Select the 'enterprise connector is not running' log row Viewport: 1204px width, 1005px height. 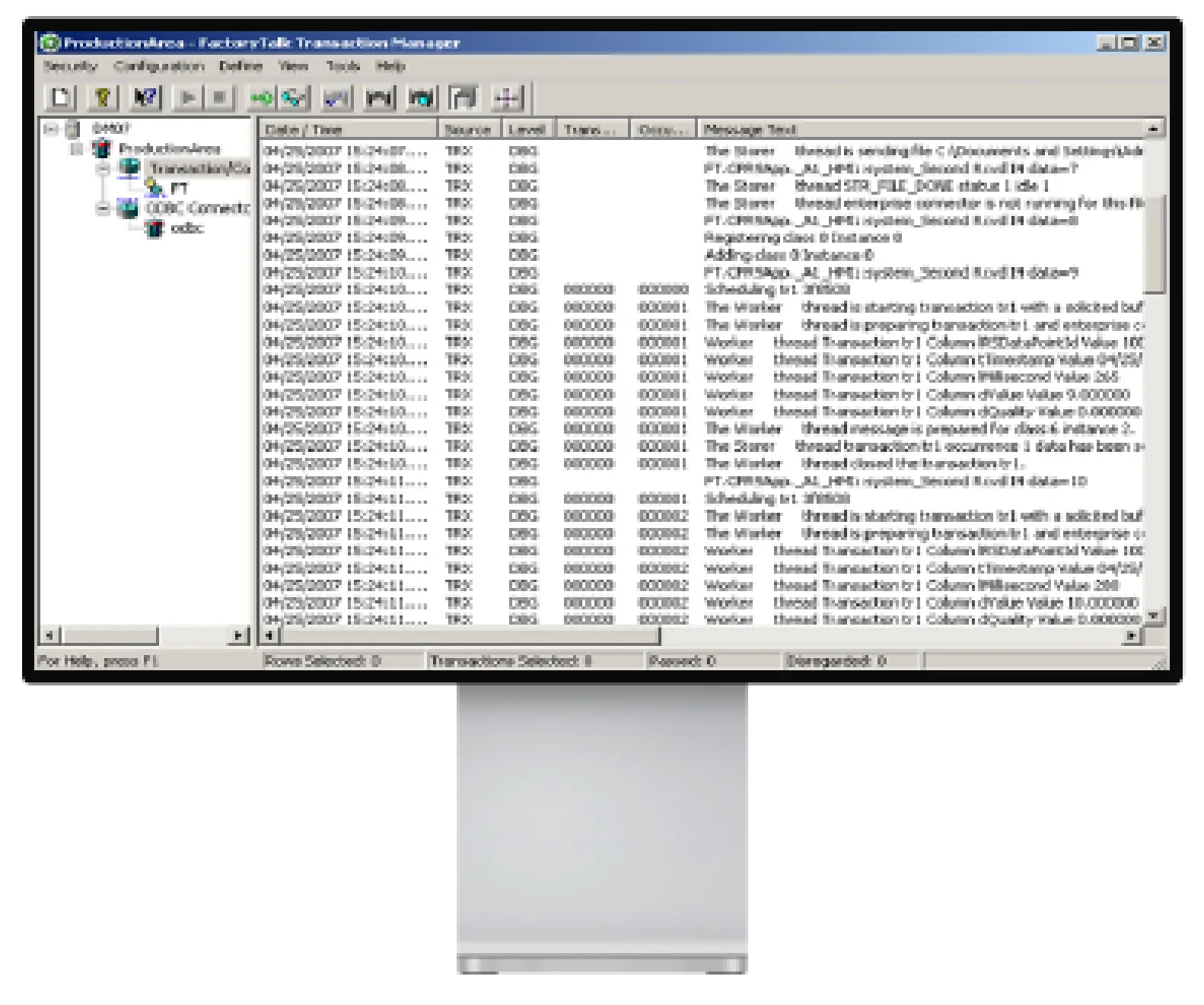702,204
